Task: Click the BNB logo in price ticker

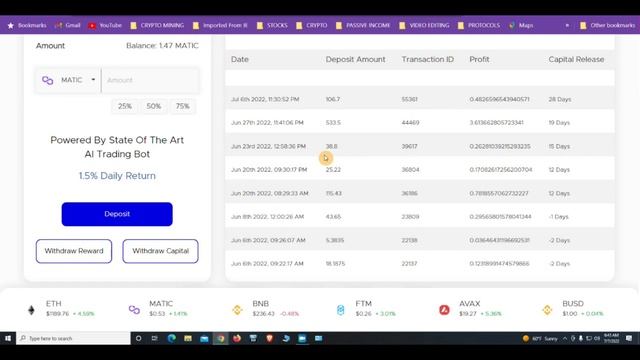Action: pos(237,310)
